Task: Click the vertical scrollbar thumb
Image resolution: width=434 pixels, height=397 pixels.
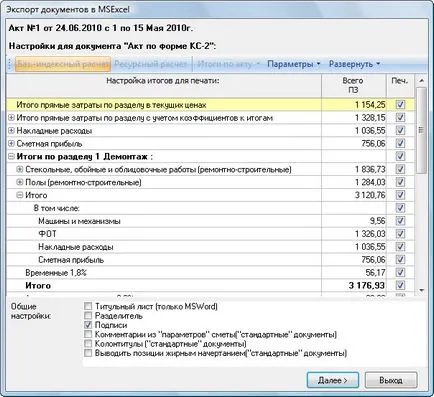Action: pyautogui.click(x=421, y=130)
